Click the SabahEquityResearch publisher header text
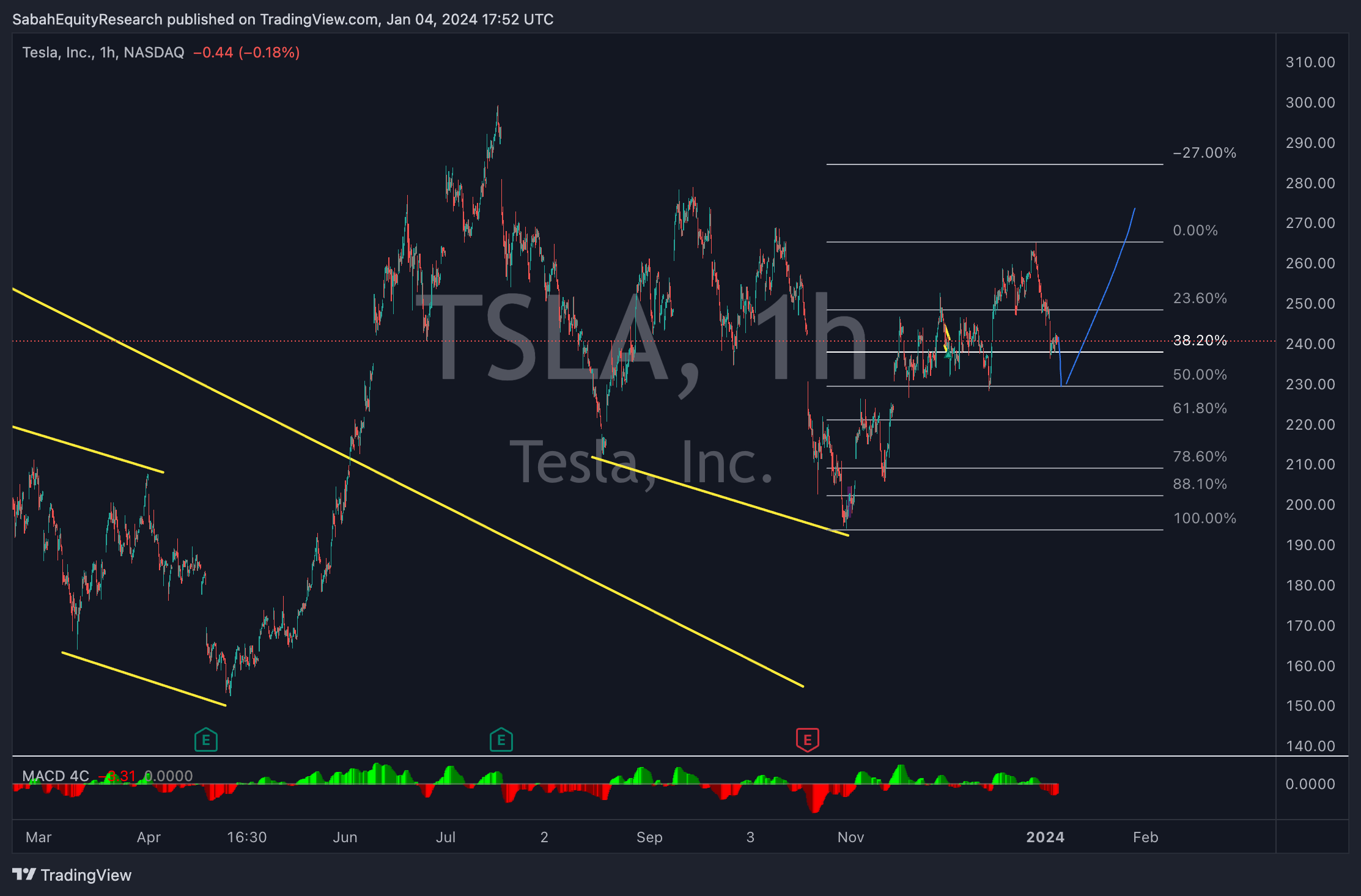 click(282, 20)
